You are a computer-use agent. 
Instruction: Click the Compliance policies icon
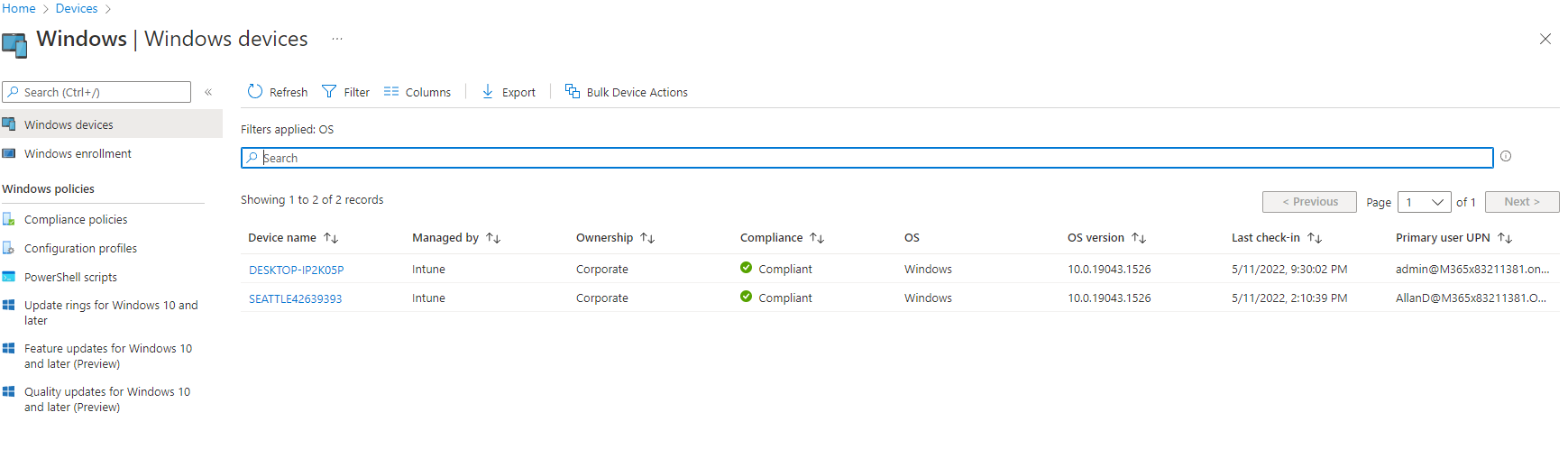pos(9,219)
